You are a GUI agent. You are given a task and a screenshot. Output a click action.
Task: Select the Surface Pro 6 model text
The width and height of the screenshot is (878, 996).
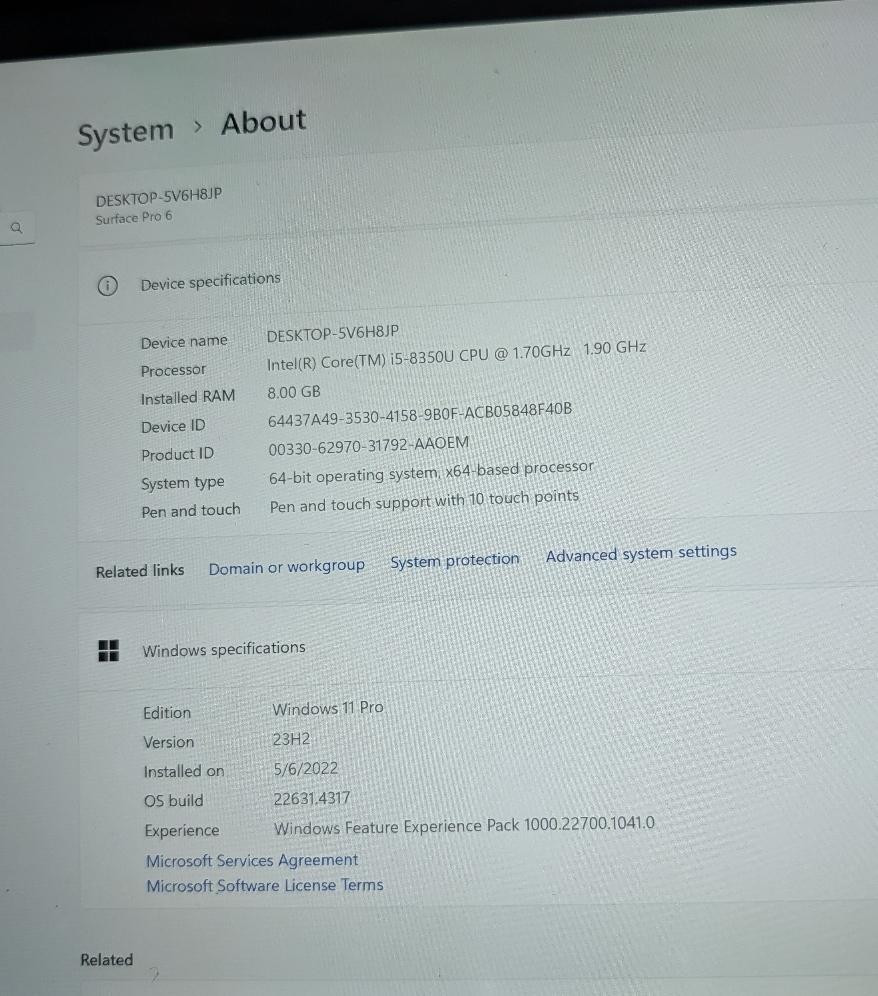coord(133,217)
